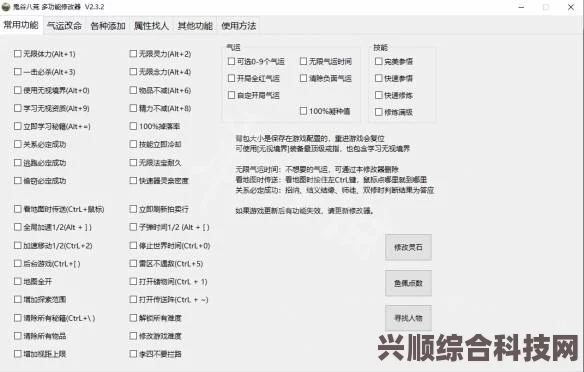The width and height of the screenshot is (584, 372).
Task: Check 修改游戏难度 option
Action: (x=133, y=336)
